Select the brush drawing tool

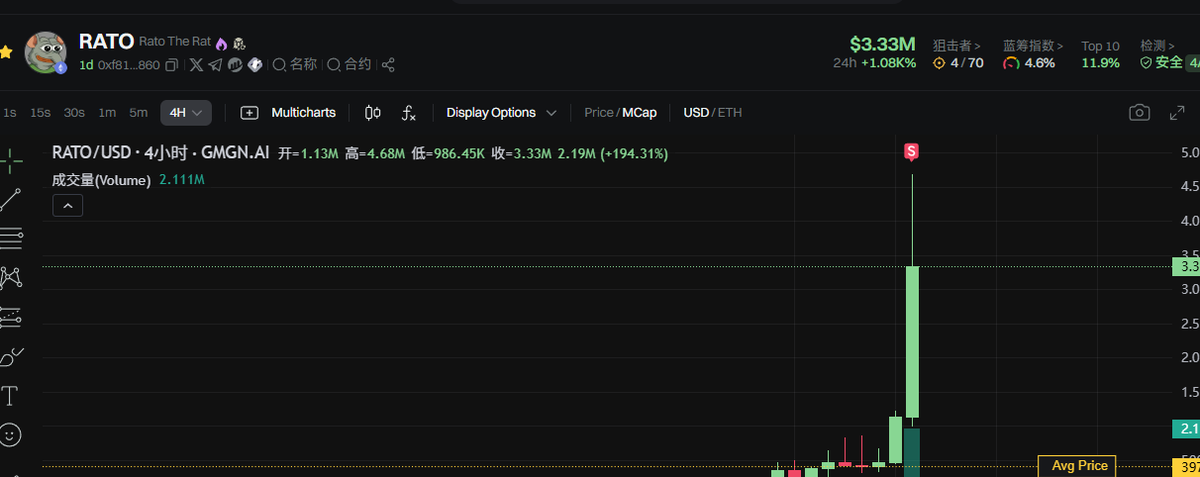tap(11, 356)
